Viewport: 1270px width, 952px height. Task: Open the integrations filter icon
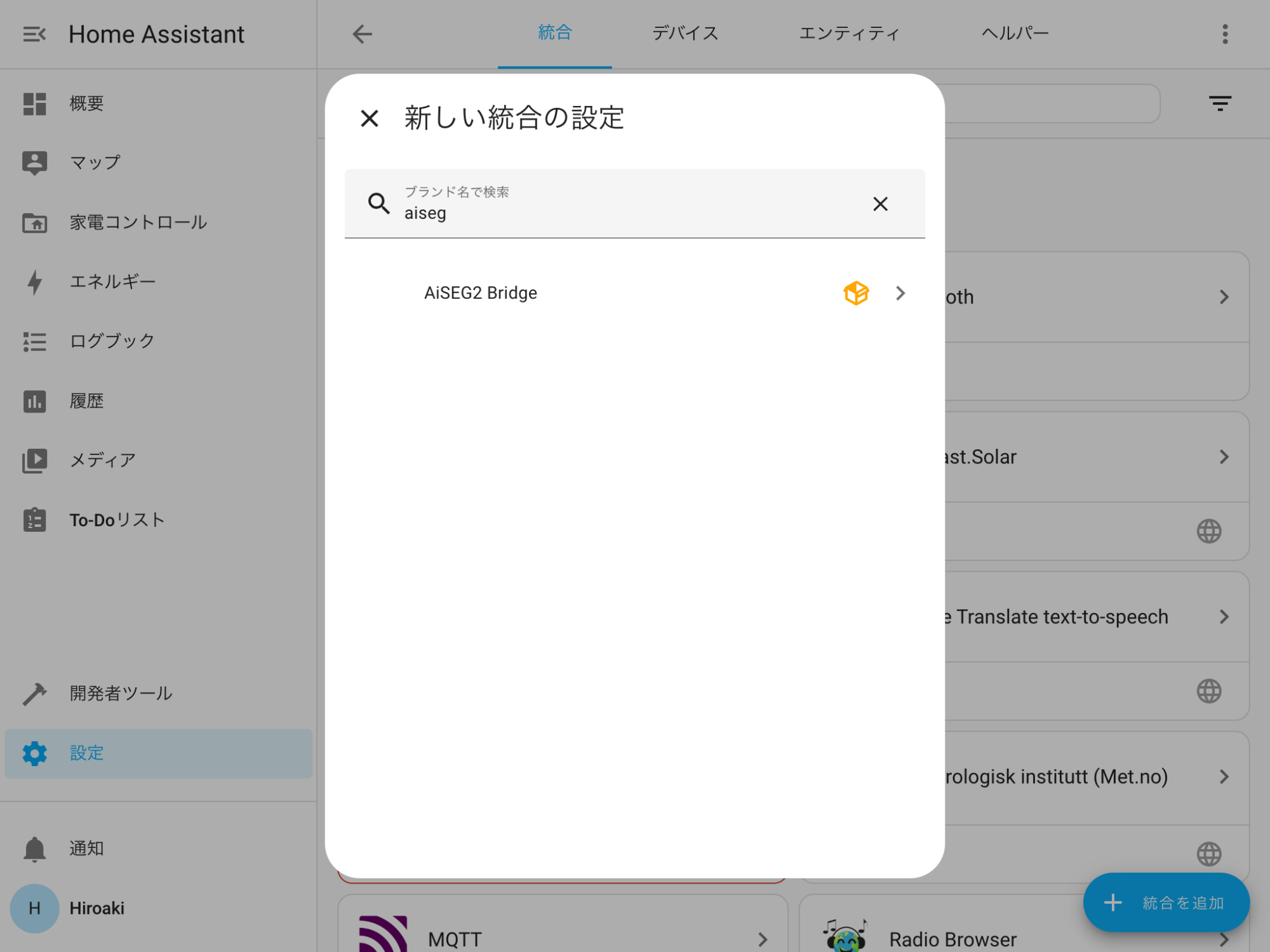pyautogui.click(x=1220, y=103)
